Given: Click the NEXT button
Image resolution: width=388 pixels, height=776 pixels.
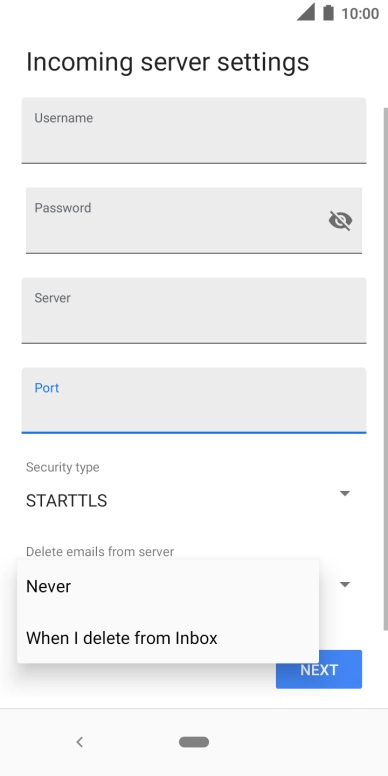Looking at the screenshot, I should pyautogui.click(x=319, y=670).
